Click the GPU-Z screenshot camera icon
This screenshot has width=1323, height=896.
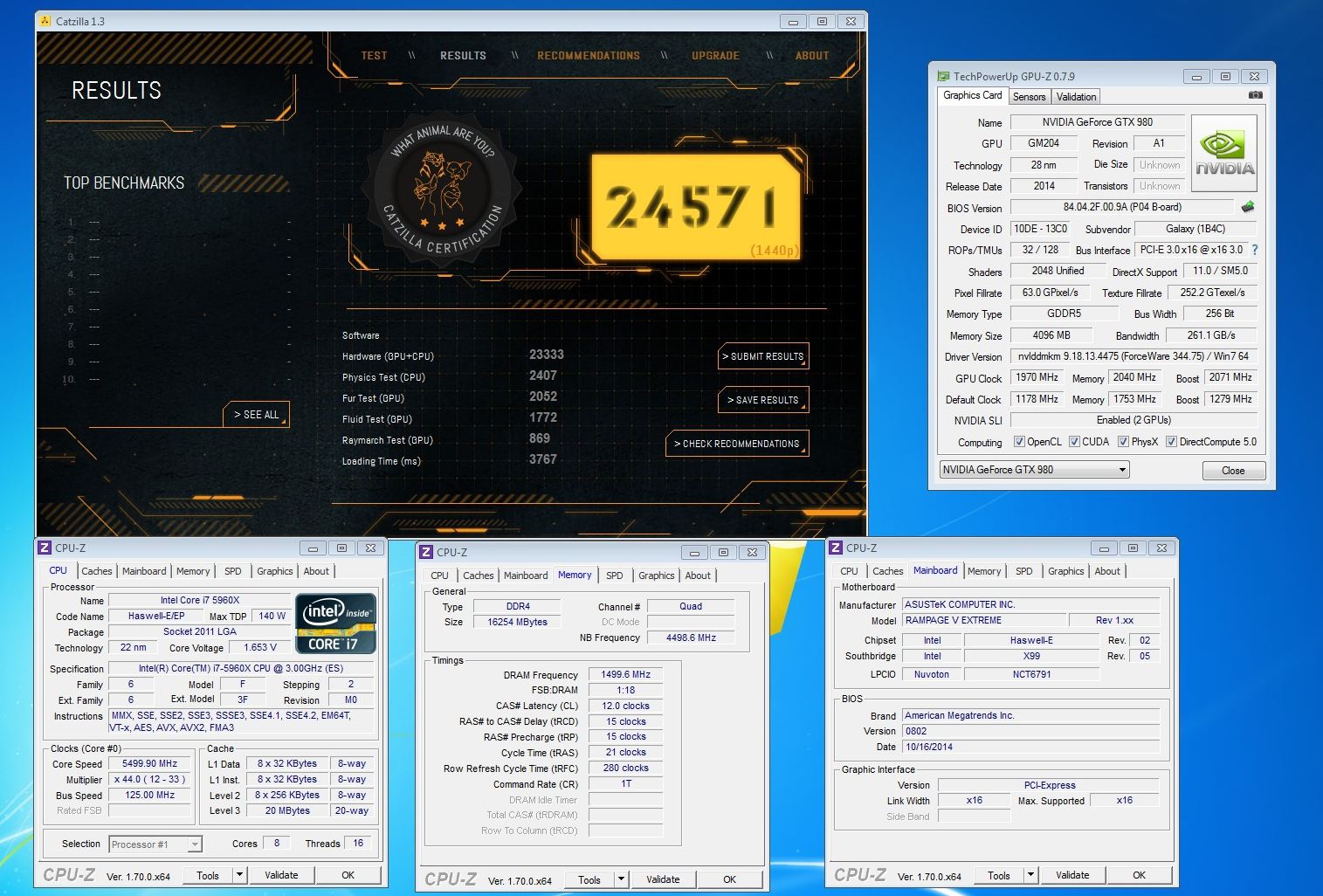pos(1255,94)
